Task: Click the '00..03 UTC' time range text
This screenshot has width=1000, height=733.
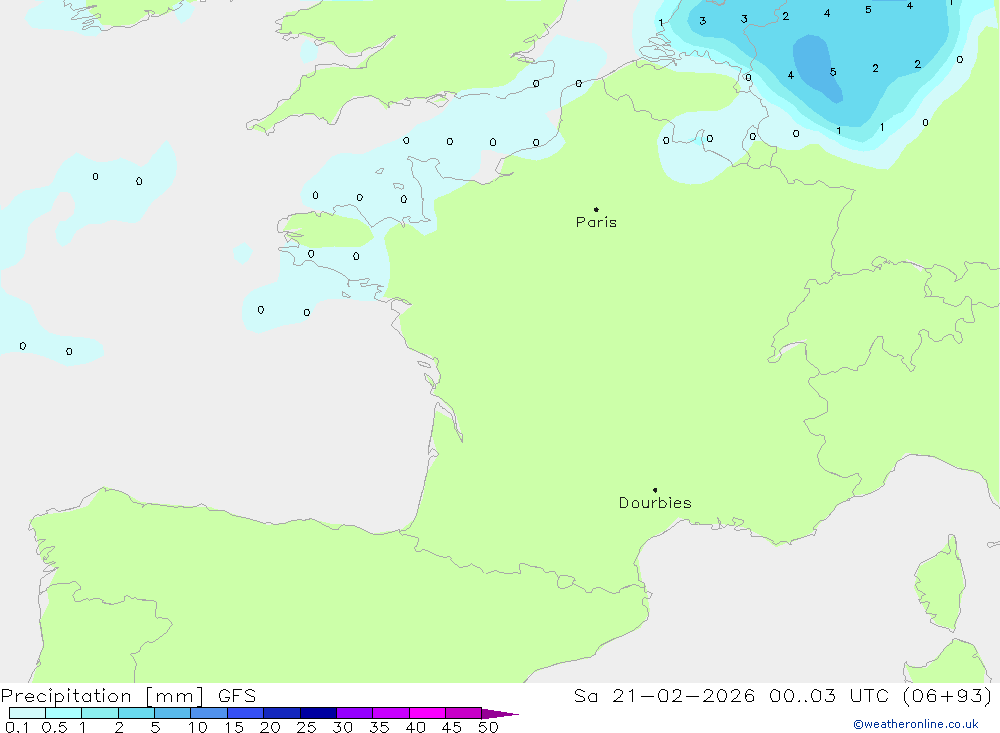Action: (x=829, y=695)
